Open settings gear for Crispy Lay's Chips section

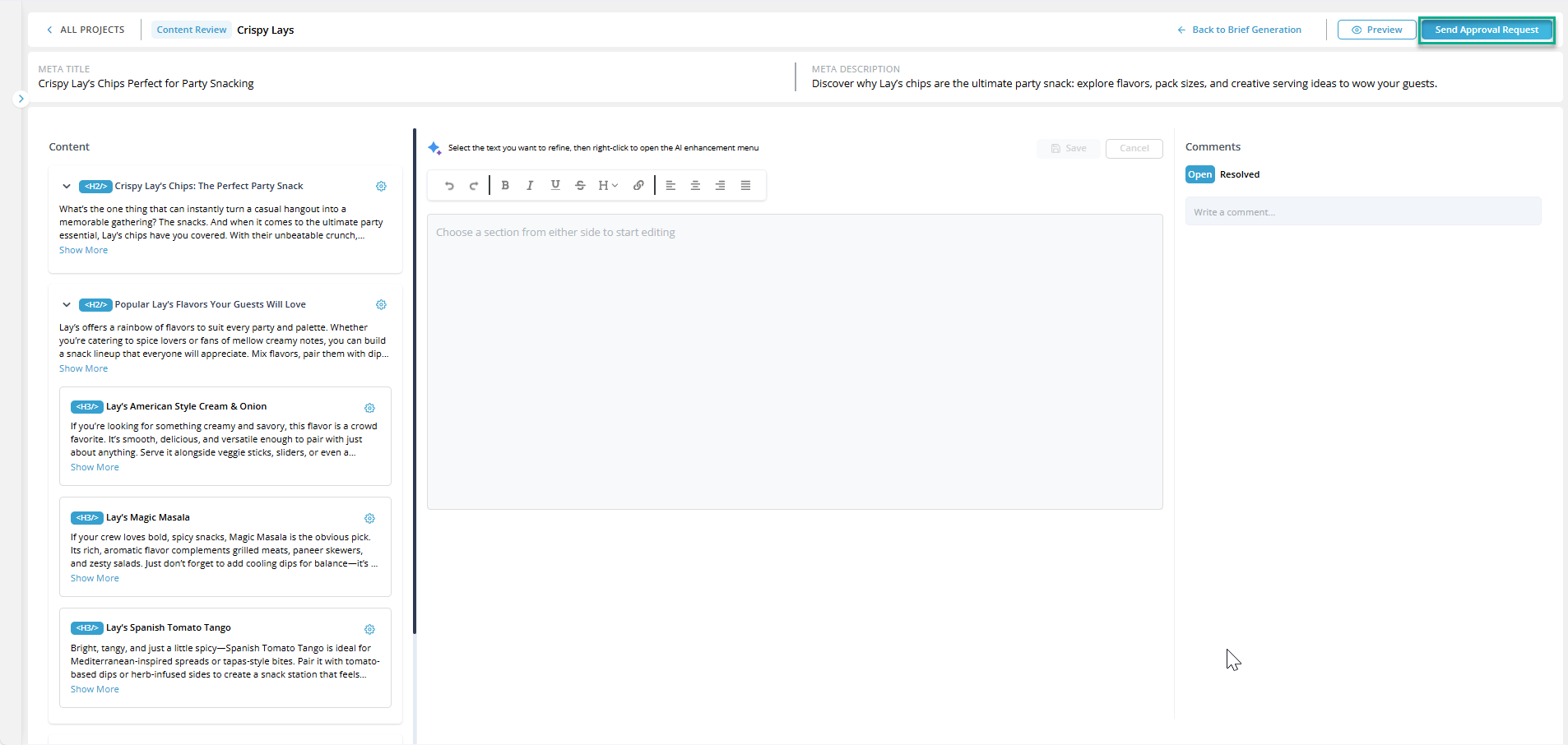(381, 187)
